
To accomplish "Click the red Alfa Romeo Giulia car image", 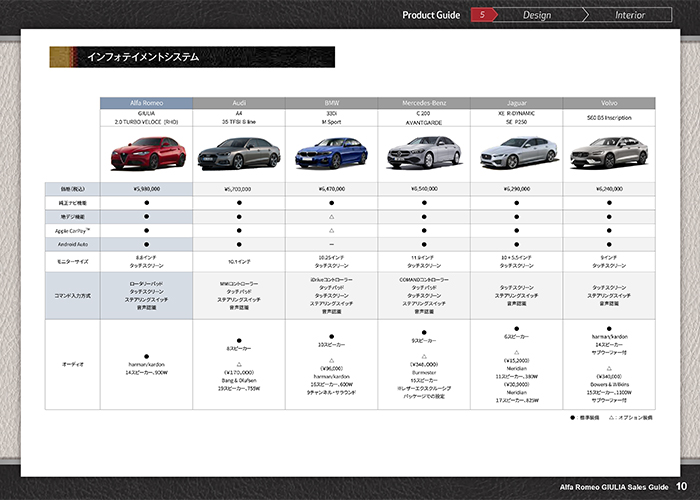I will [148, 154].
